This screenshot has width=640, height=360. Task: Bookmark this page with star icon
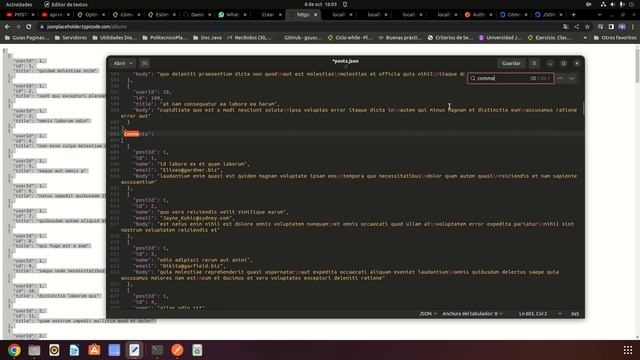(587, 27)
